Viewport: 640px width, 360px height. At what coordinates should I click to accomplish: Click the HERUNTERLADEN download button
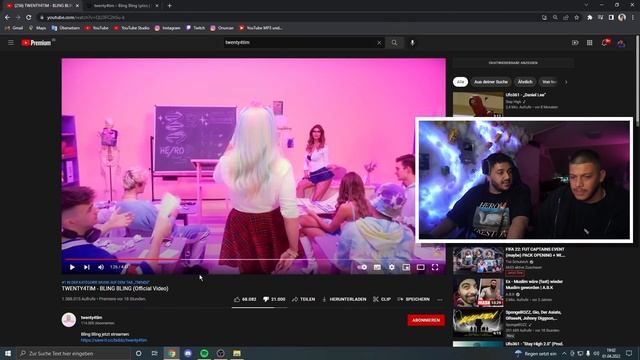tap(344, 299)
